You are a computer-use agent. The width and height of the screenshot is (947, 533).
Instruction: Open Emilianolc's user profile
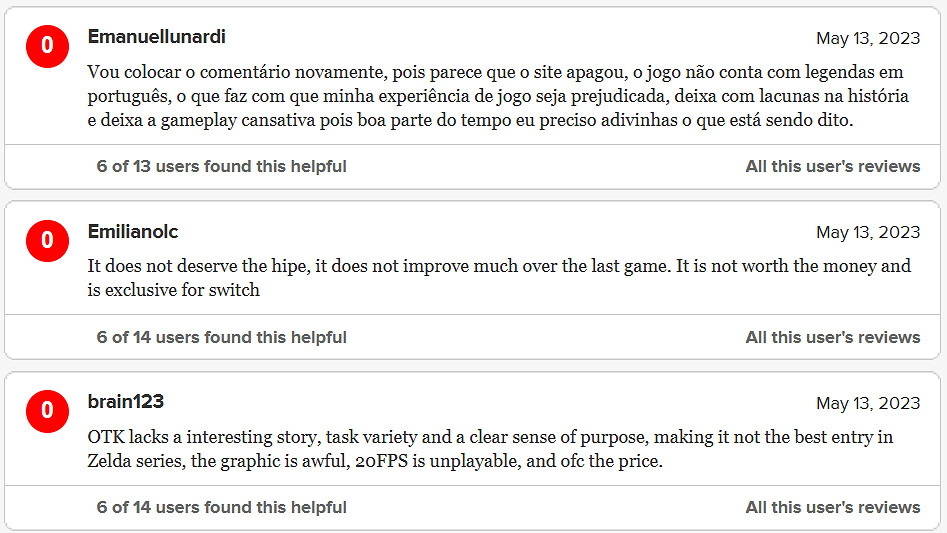(133, 232)
